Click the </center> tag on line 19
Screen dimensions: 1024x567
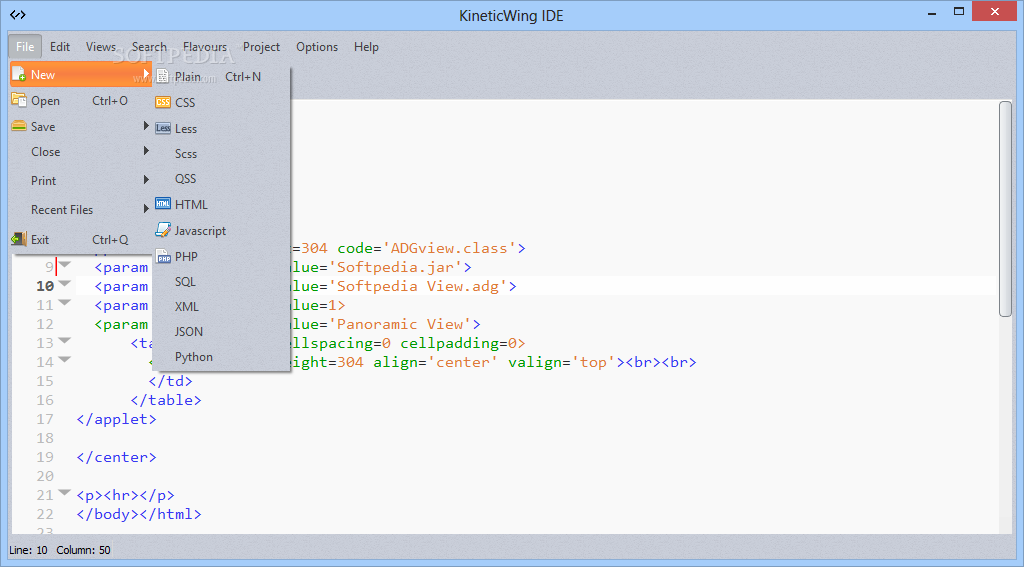pos(116,457)
